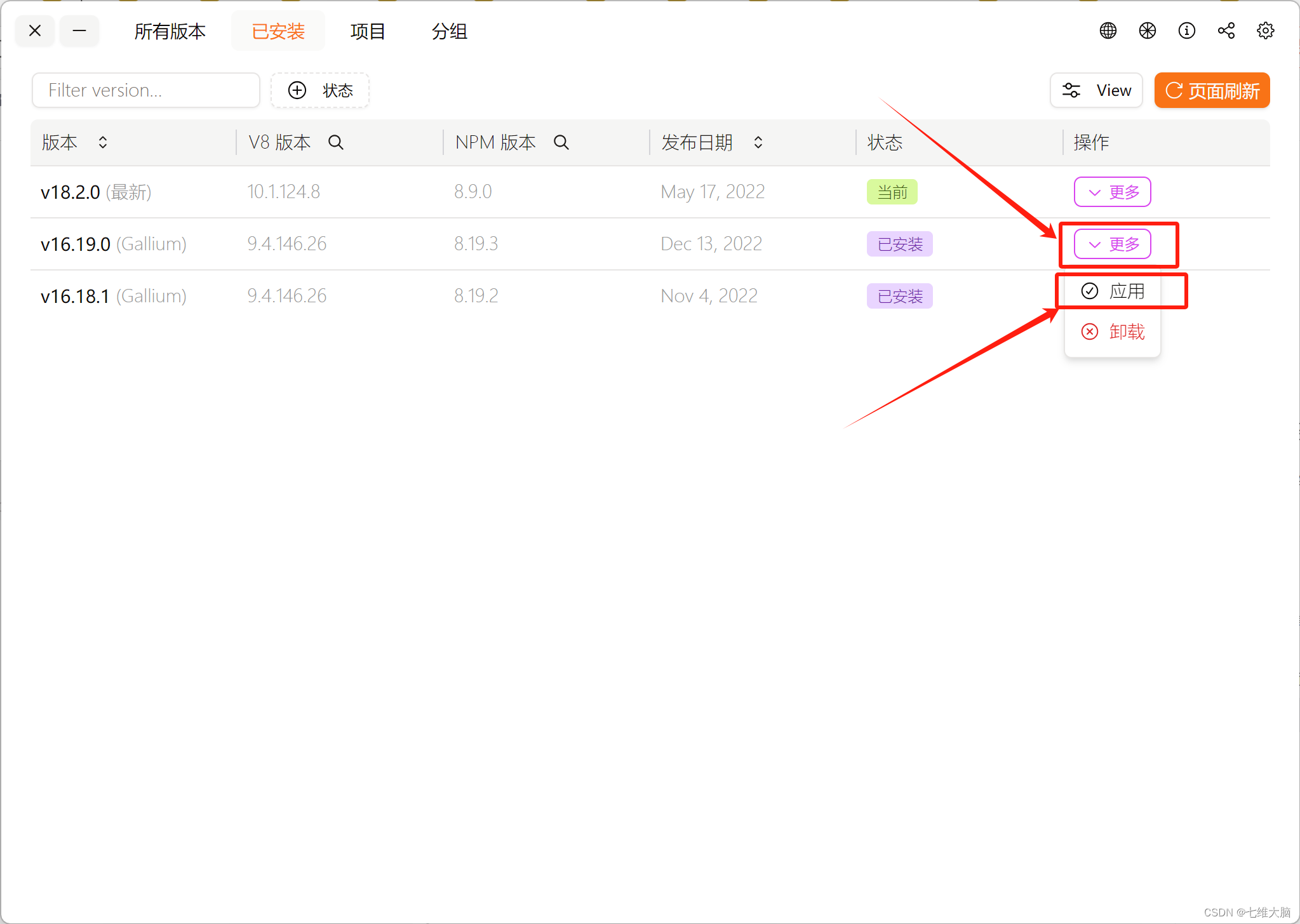Search NPM 版本 column magnifier
The image size is (1300, 924).
(561, 142)
